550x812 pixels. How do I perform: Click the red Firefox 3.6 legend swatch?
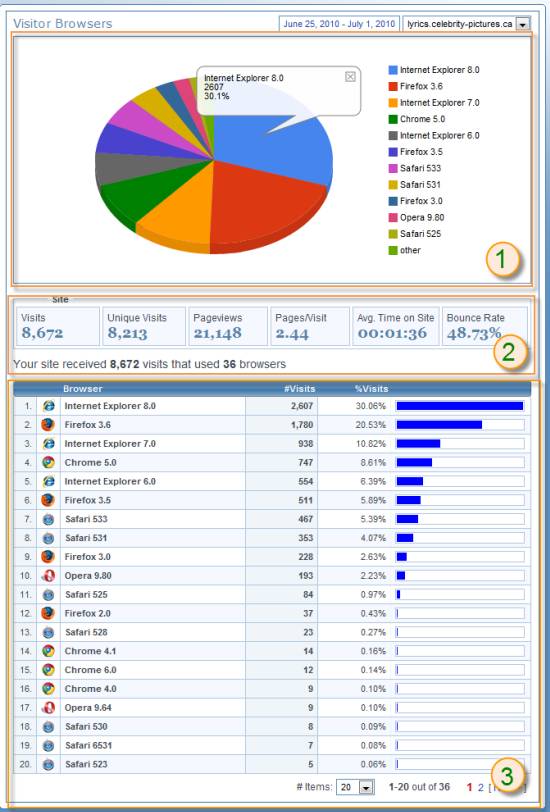coord(393,86)
